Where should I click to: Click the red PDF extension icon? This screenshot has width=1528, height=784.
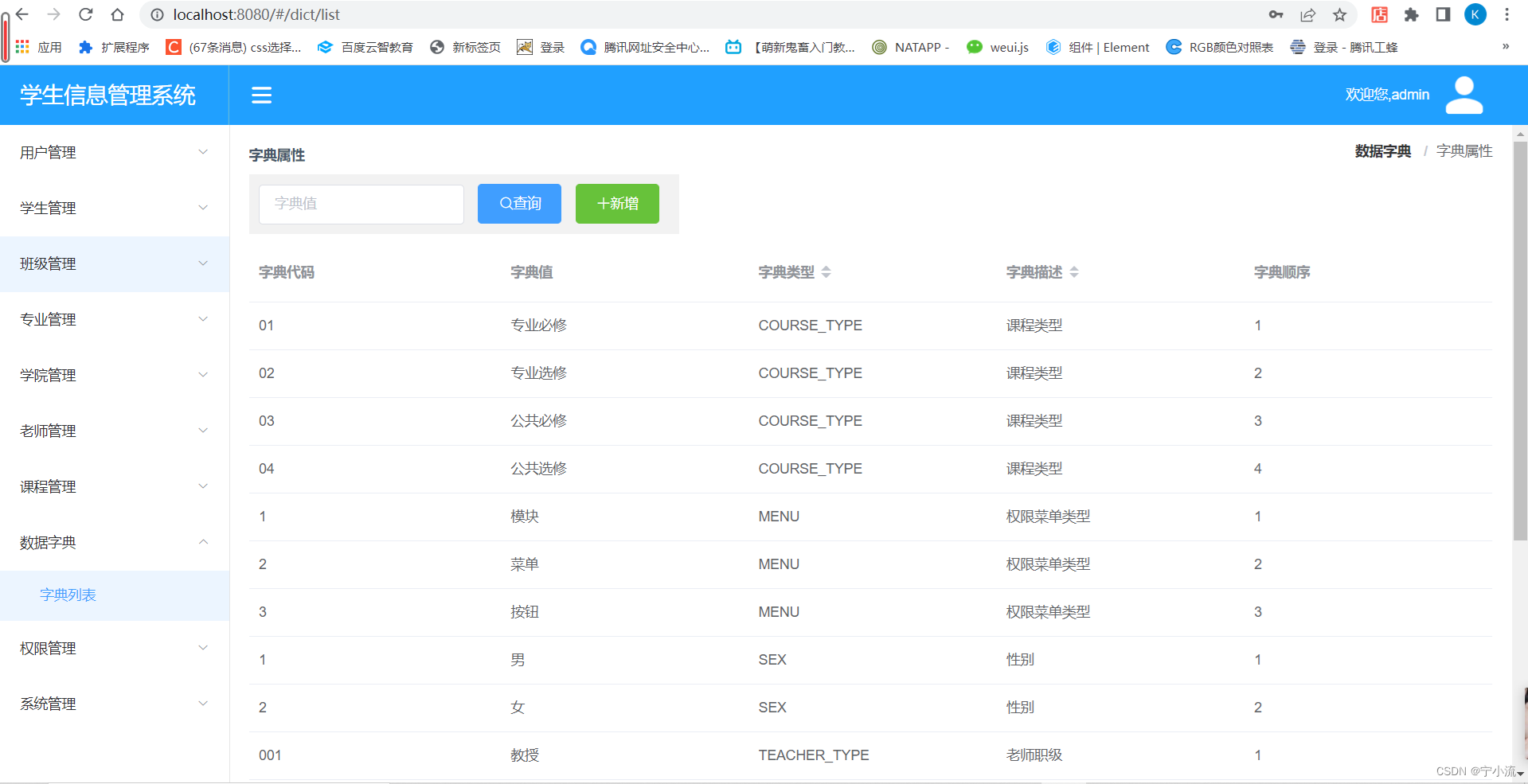tap(1380, 14)
